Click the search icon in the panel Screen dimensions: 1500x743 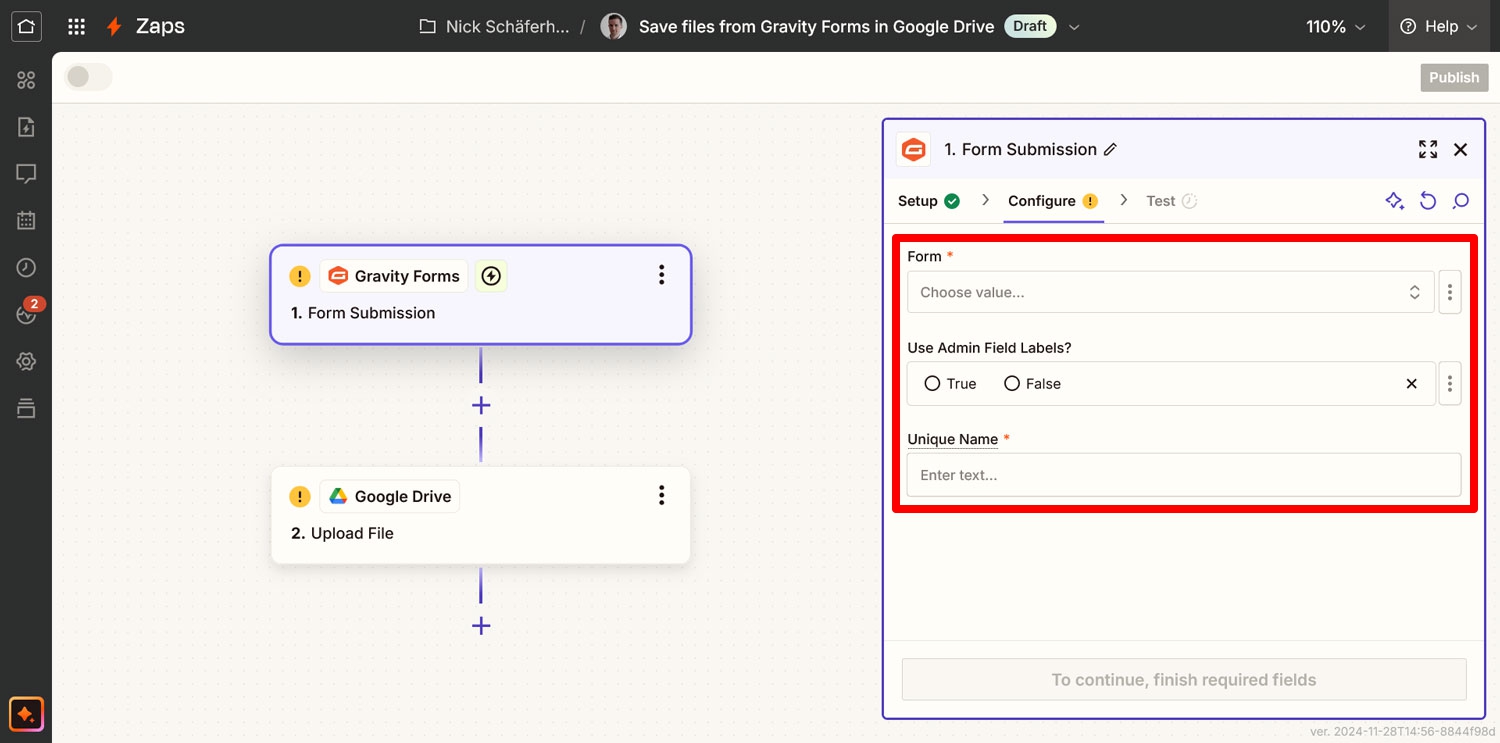[x=1461, y=201]
